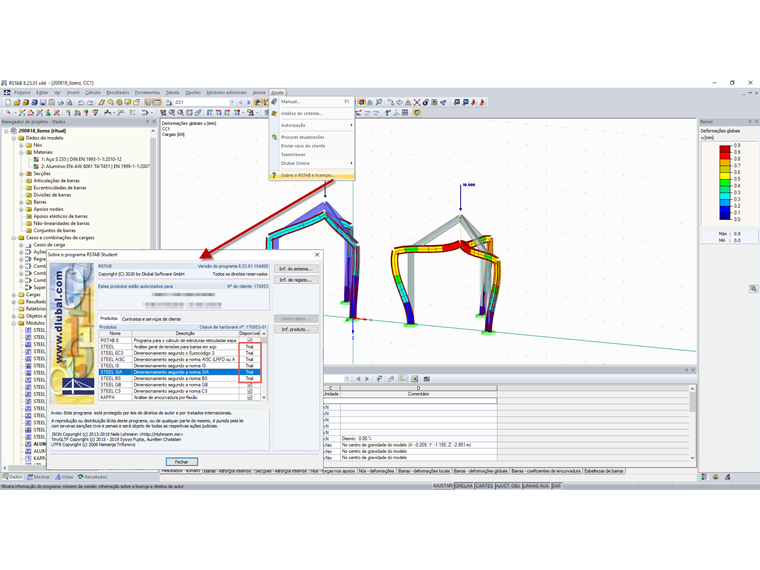Click the Inf. produto button
Viewport: 760px width, 570px height.
[x=296, y=329]
